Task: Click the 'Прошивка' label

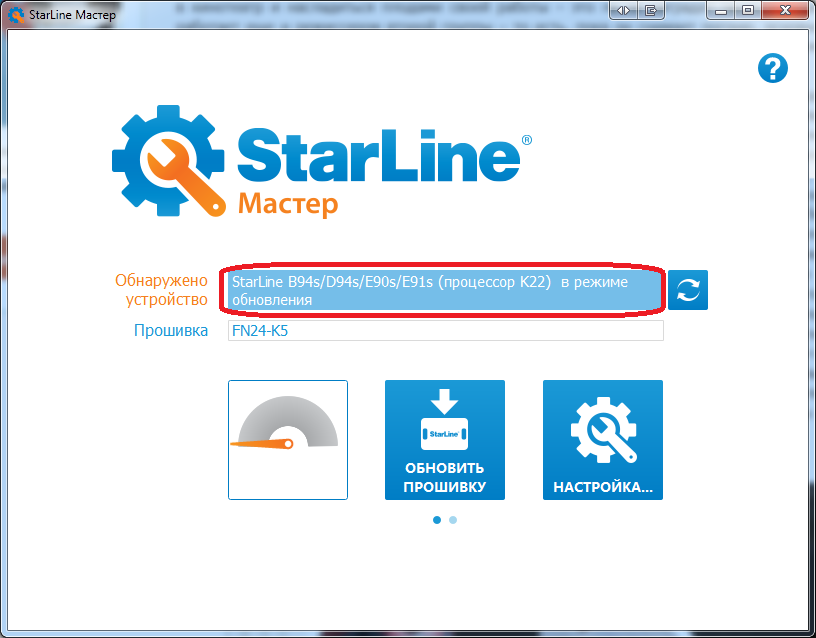Action: 171,330
